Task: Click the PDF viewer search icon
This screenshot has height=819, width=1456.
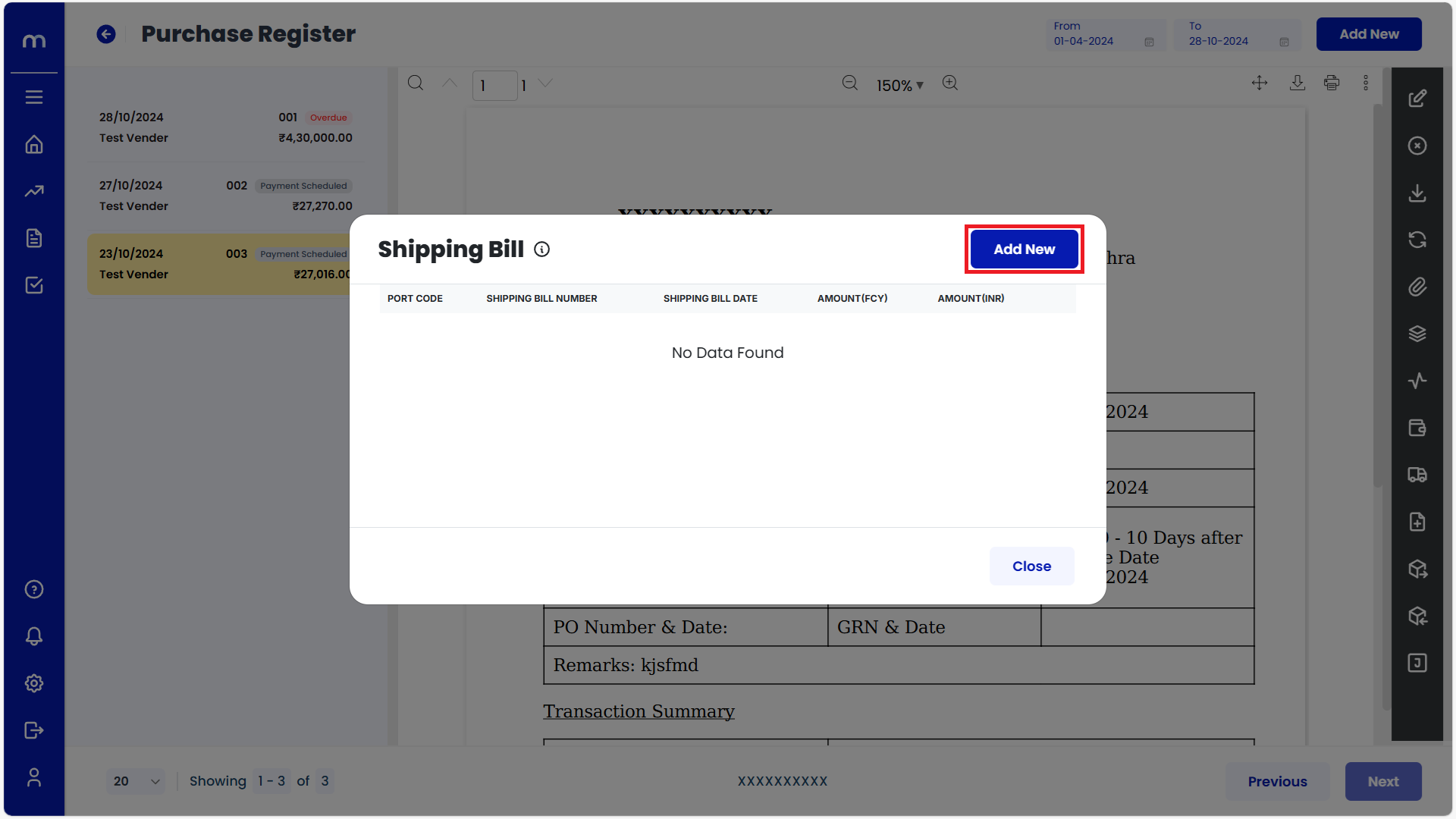Action: coord(416,83)
